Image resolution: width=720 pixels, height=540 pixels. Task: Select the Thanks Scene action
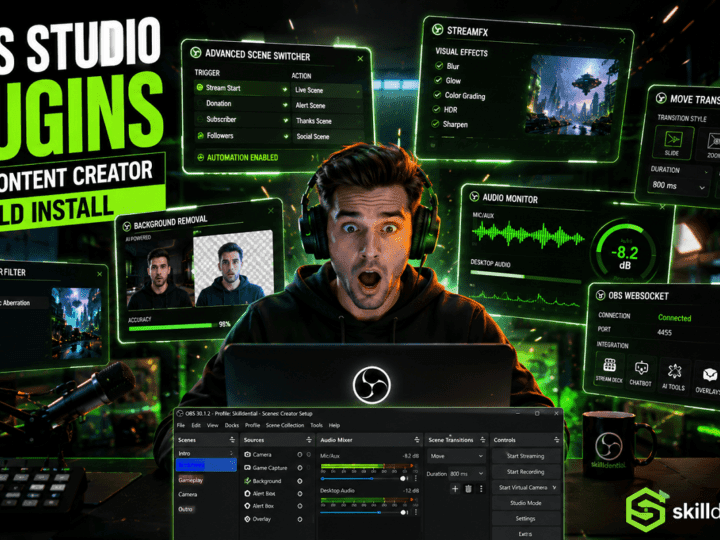tap(327, 121)
